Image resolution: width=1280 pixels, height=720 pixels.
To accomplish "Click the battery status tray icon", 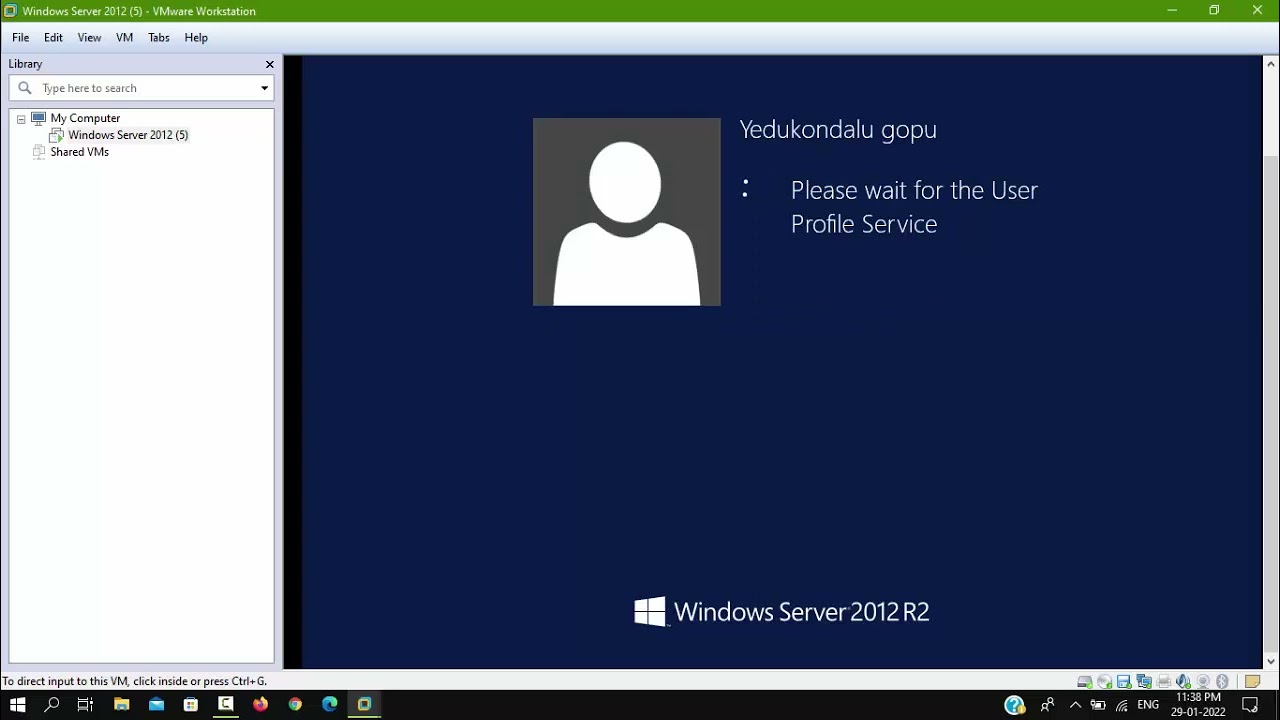I will (1098, 705).
